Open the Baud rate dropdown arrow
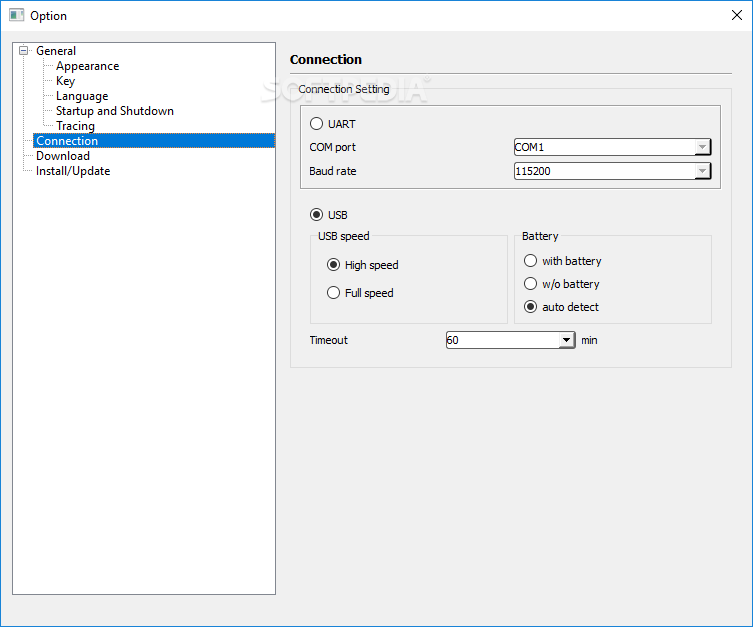The height and width of the screenshot is (627, 753). point(703,171)
